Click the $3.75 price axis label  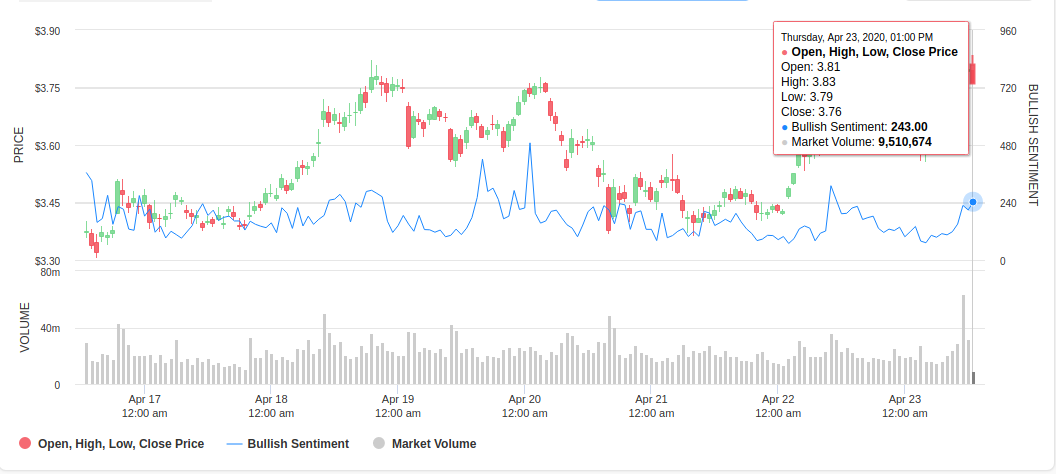point(47,88)
